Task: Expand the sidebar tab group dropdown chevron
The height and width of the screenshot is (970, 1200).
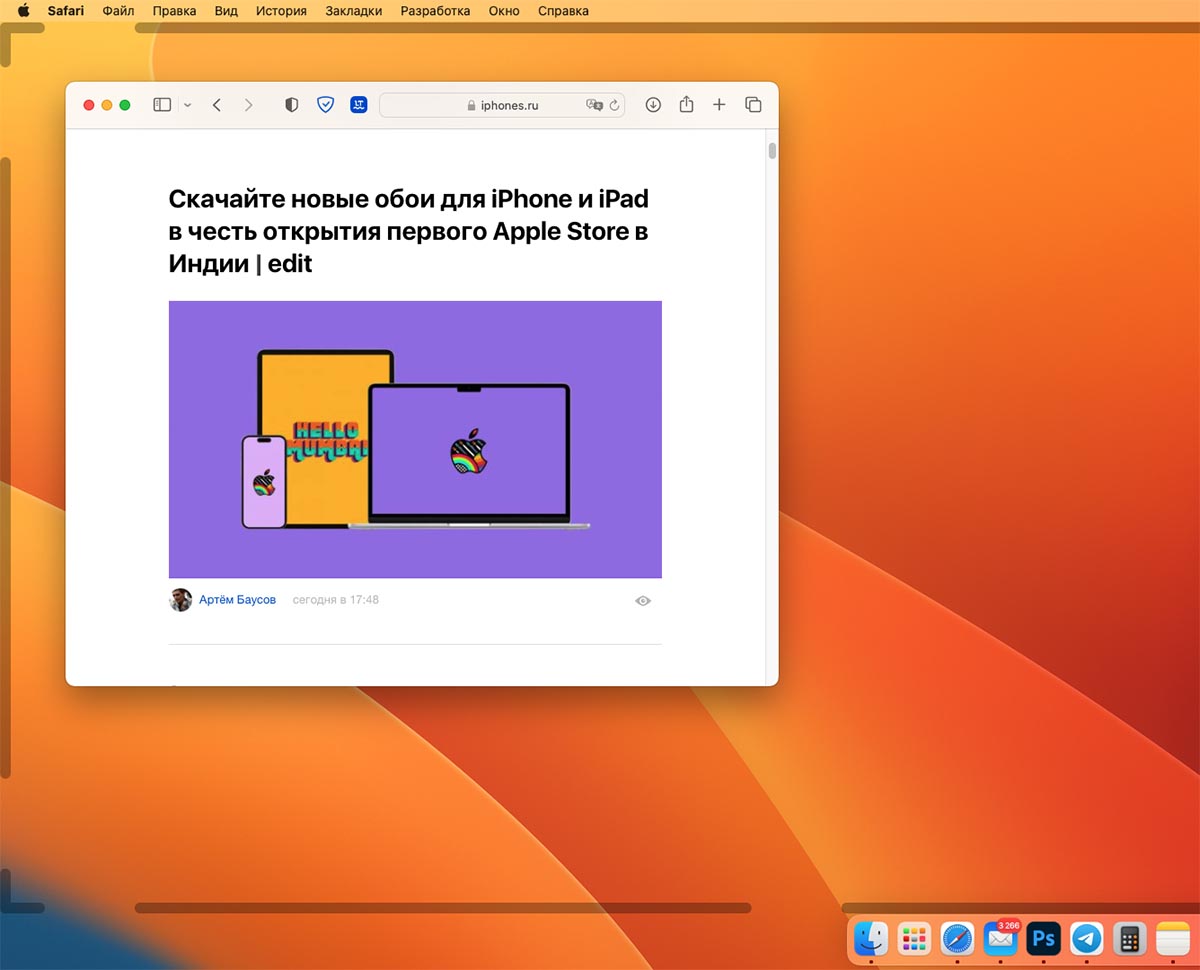Action: point(187,105)
